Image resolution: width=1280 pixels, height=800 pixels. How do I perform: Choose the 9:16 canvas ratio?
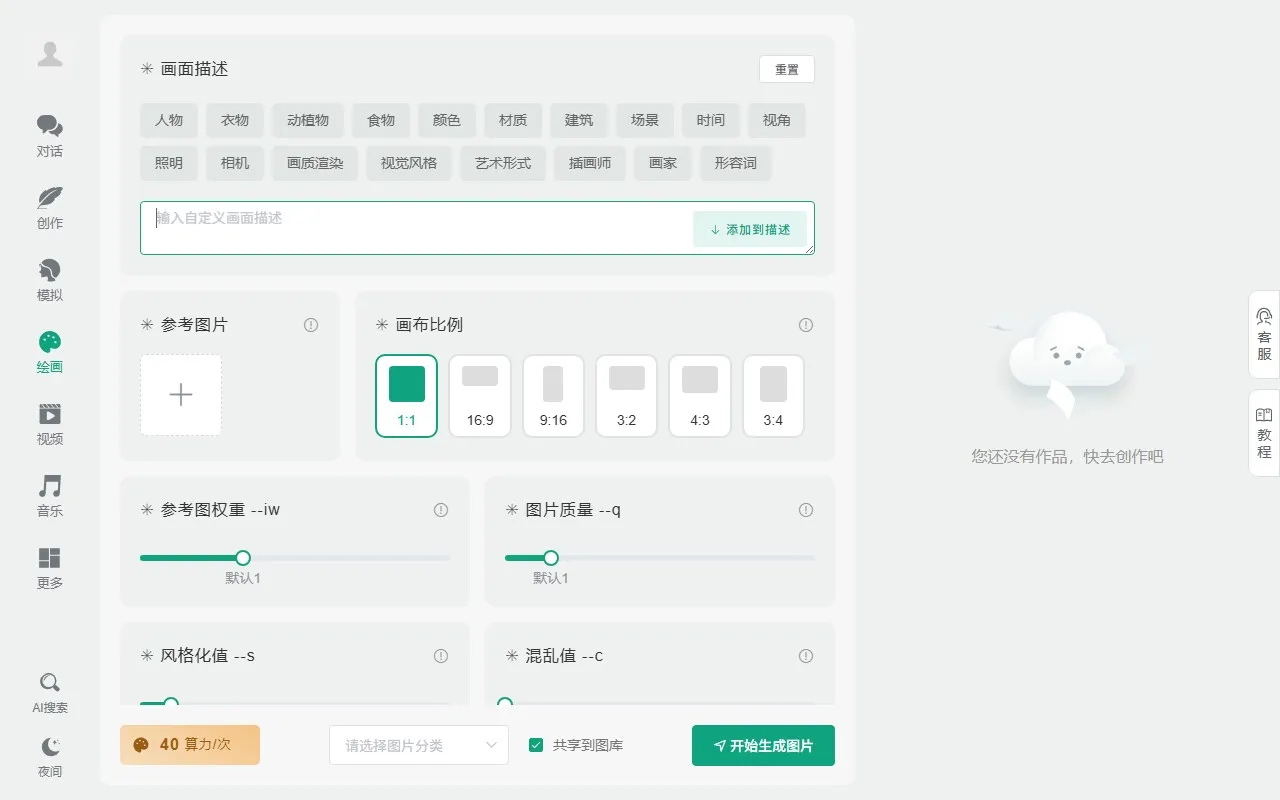[553, 396]
